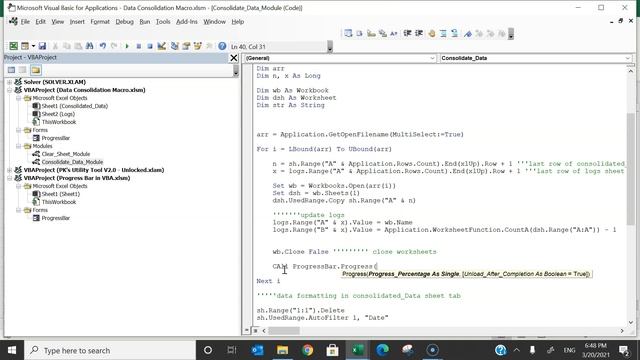Click the Complete Word icon in Edit toolbar
Screen dimensions: 640x360
(394, 33)
